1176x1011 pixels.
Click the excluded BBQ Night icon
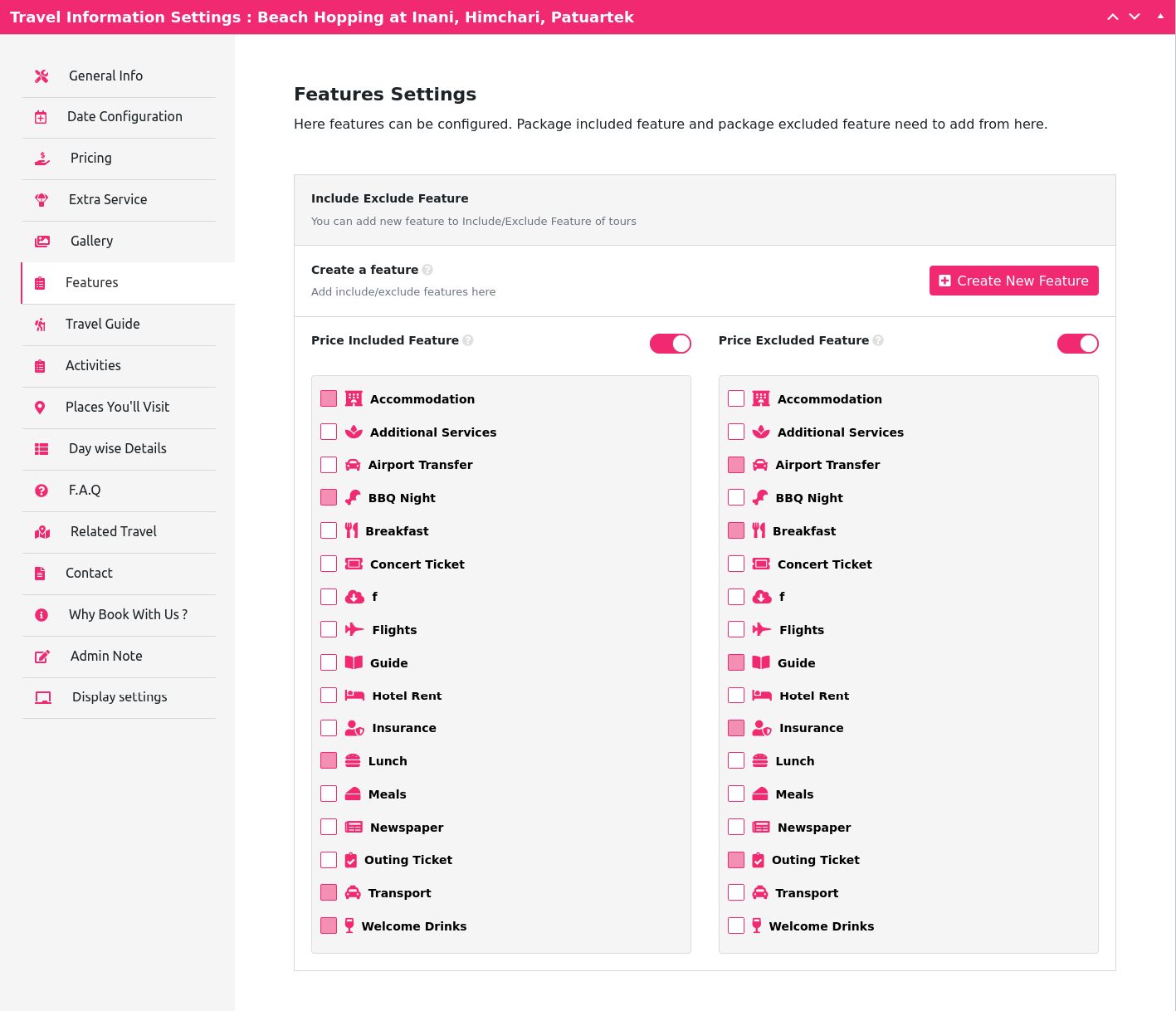(x=760, y=497)
